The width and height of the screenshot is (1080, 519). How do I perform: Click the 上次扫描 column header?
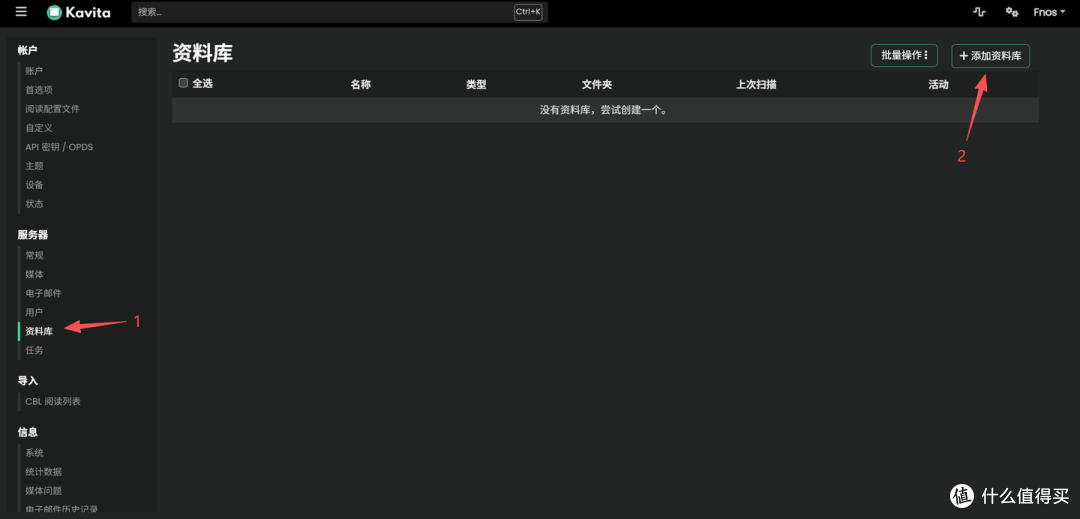756,85
